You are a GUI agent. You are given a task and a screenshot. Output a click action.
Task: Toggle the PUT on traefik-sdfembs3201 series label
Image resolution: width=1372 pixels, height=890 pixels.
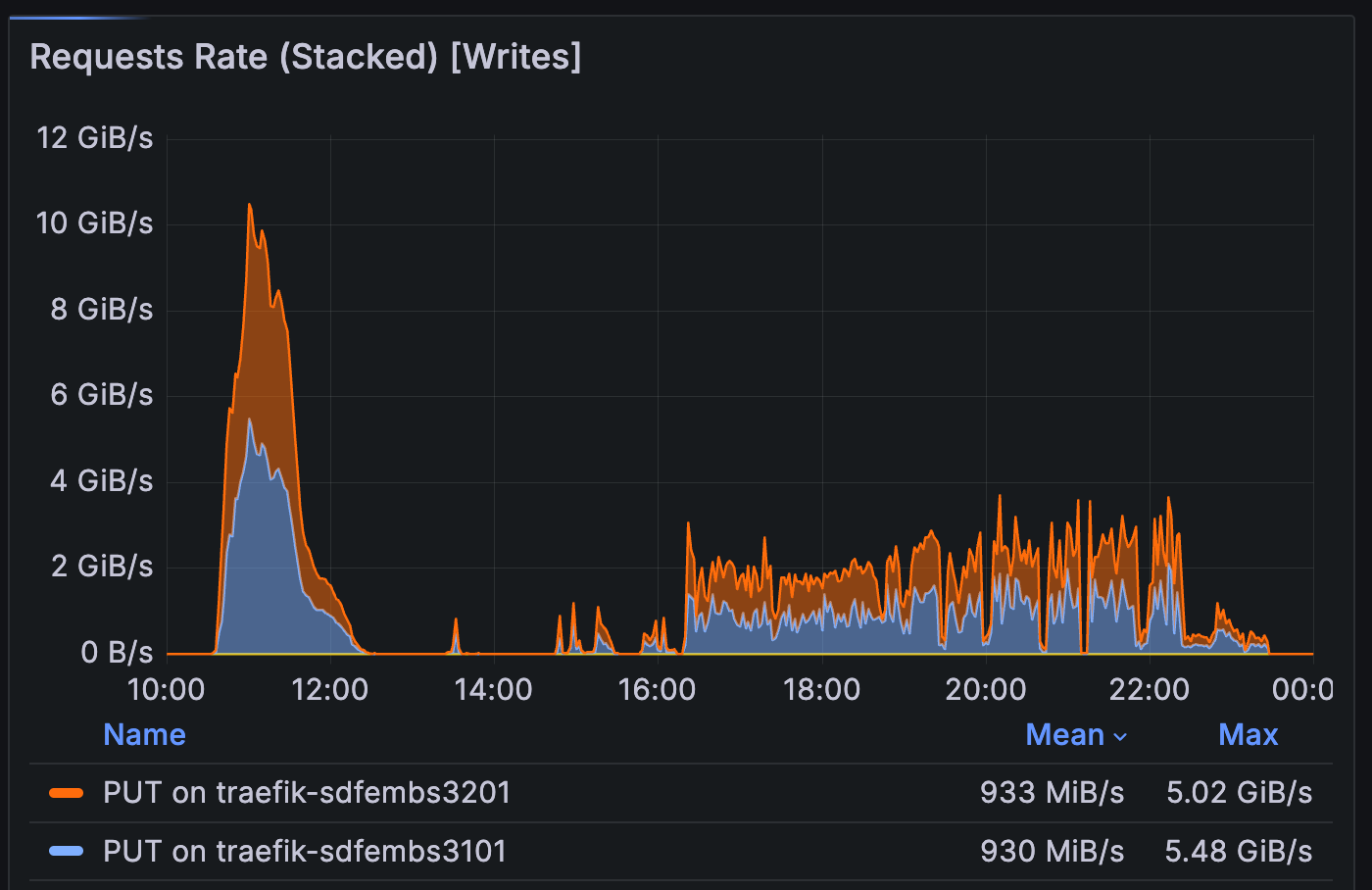tap(307, 792)
